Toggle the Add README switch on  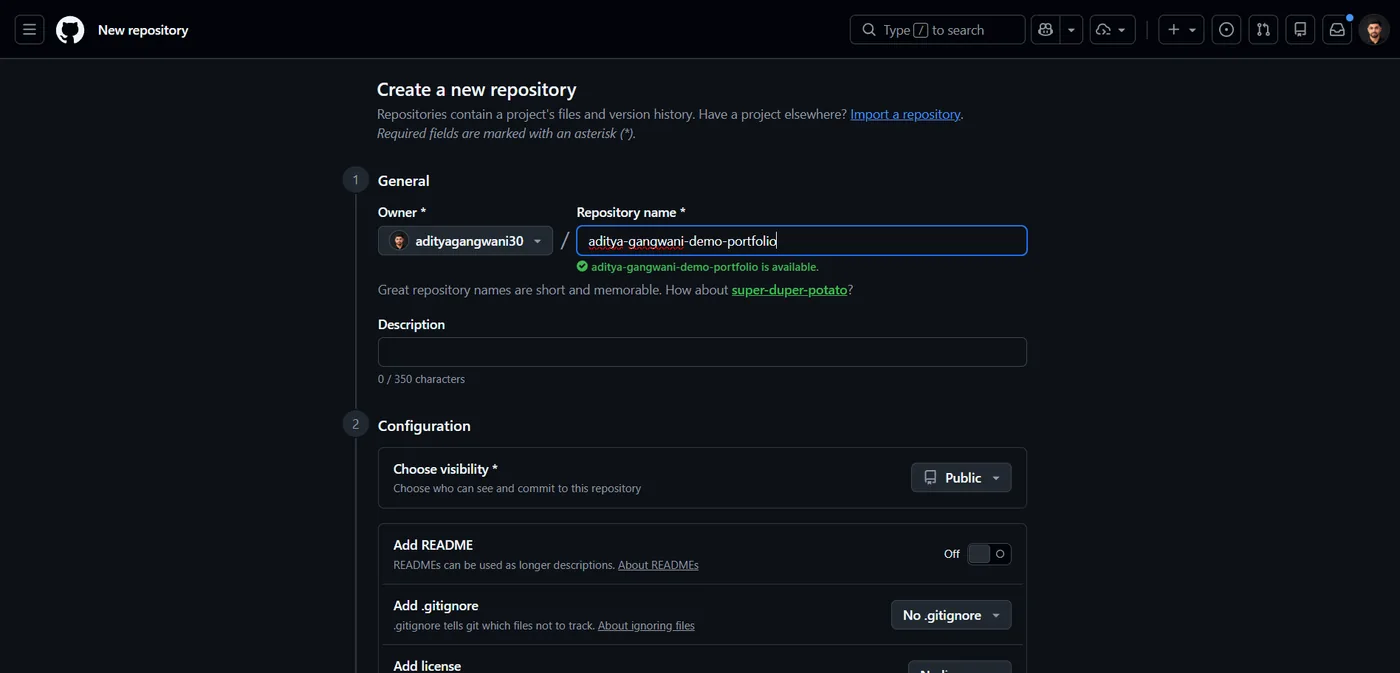tap(989, 554)
